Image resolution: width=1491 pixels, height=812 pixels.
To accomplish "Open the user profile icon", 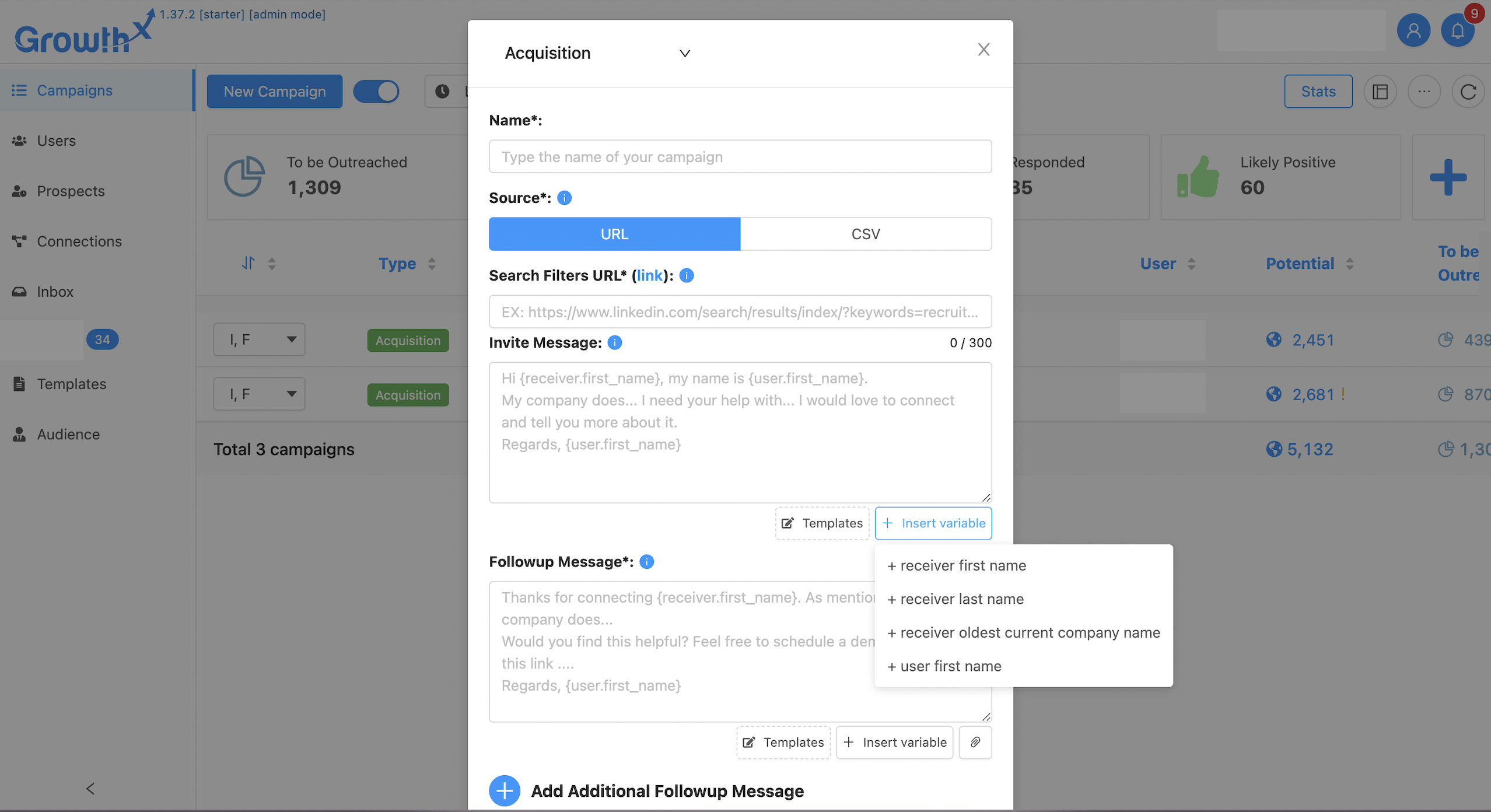I will (1413, 30).
